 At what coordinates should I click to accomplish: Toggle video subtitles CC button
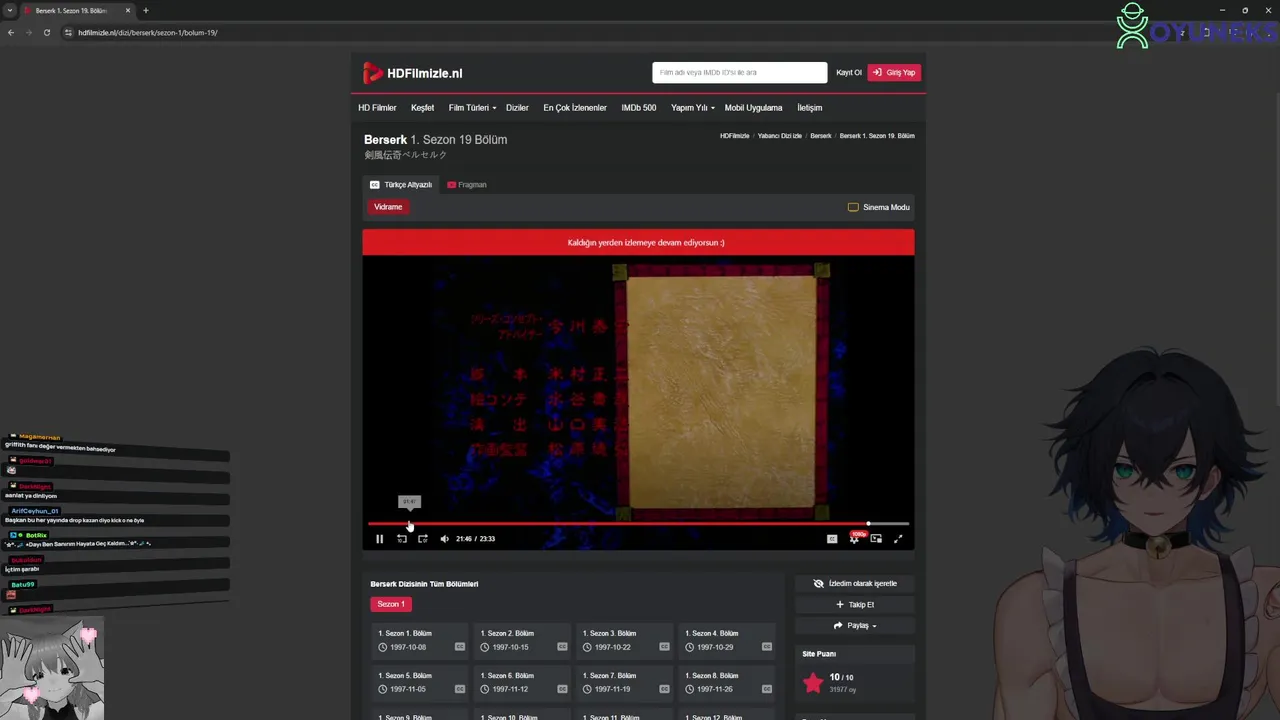click(831, 539)
